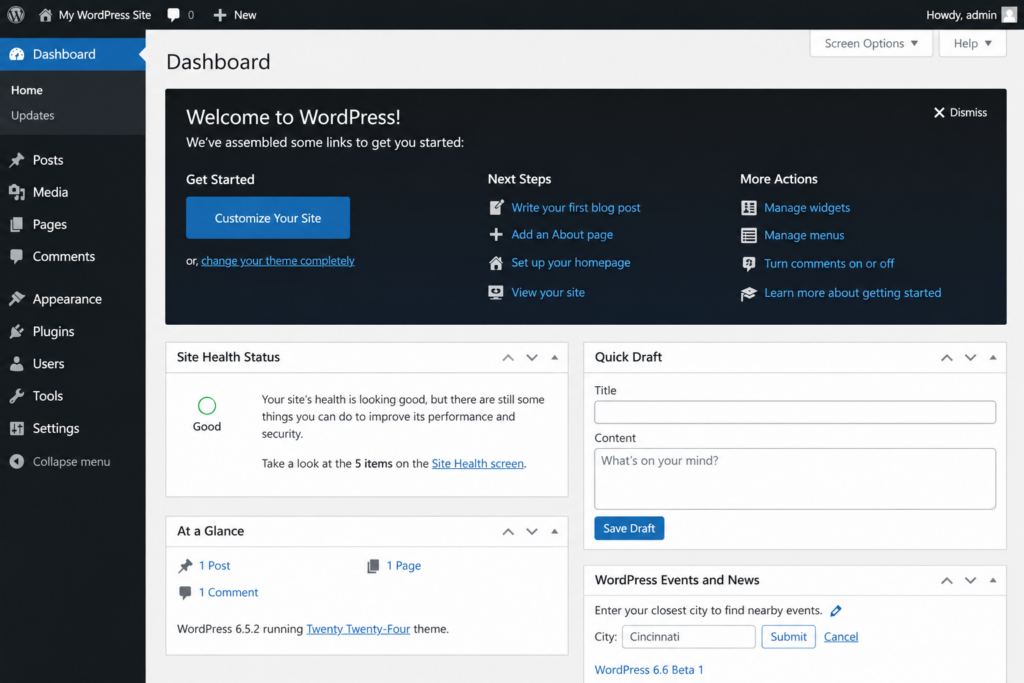Image resolution: width=1024 pixels, height=683 pixels.
Task: Collapse the WordPress Events and News widget
Action: (993, 580)
